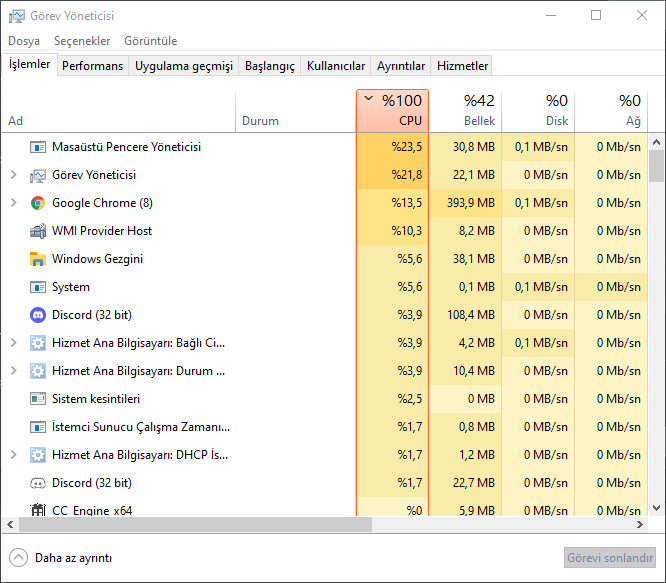Expand the Görev Yöneticisi process group
This screenshot has height=583, width=666.
14,175
